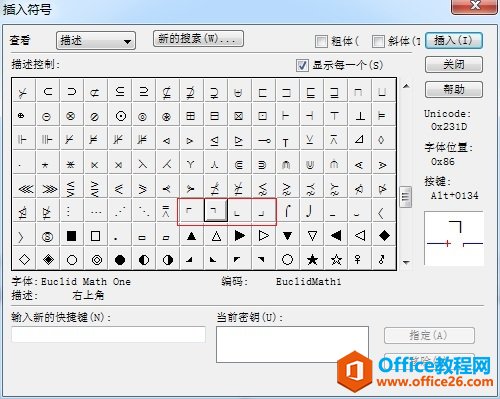
Task: Select the black diamond ◆ symbol
Action: click(x=384, y=235)
